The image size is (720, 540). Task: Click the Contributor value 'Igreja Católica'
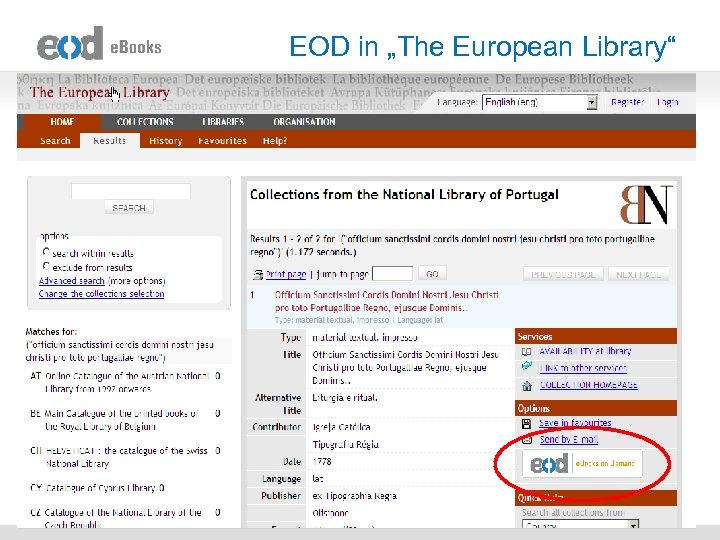coord(341,427)
